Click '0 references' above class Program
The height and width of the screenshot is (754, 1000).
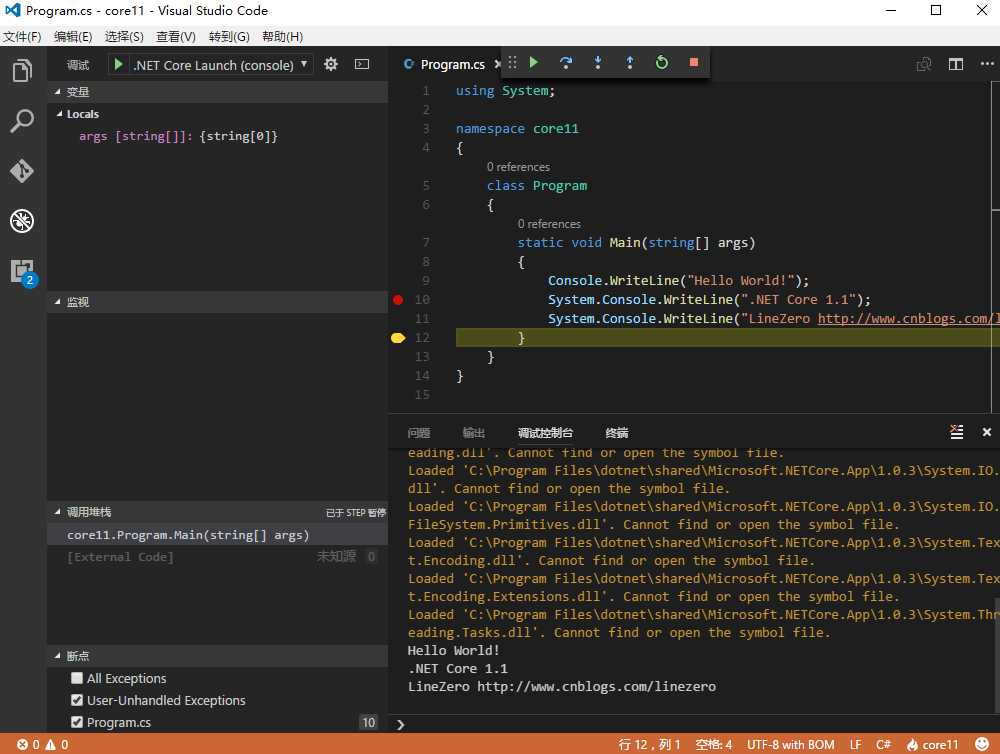pos(518,166)
